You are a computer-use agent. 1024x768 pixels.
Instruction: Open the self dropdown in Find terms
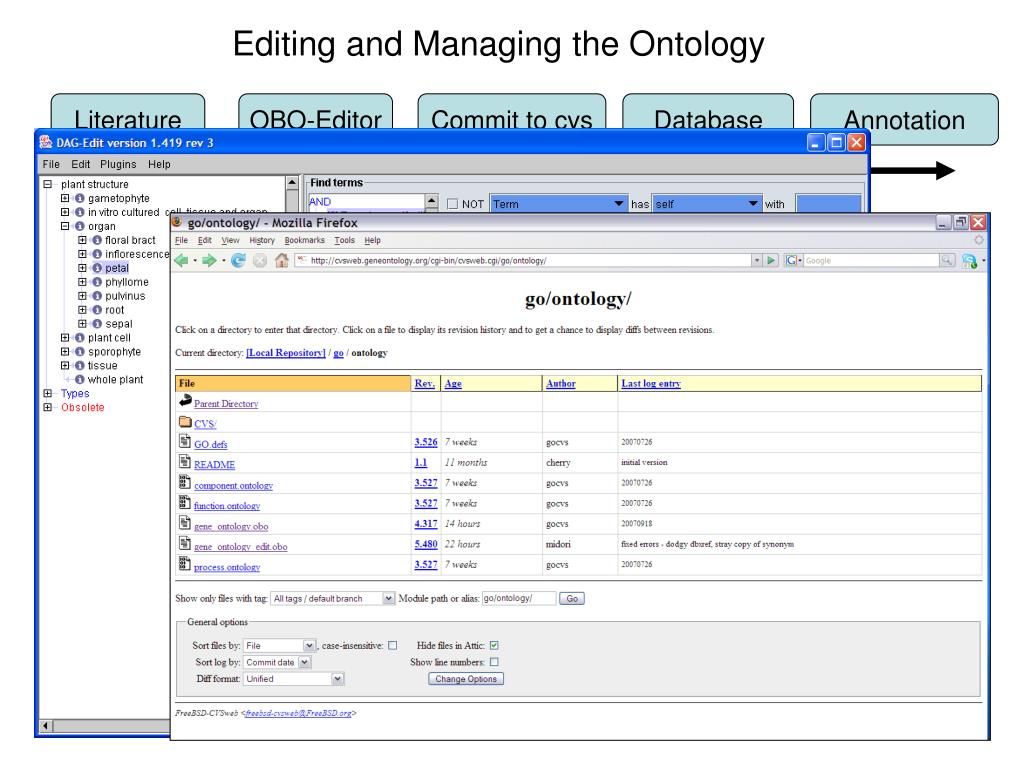pyautogui.click(x=707, y=204)
